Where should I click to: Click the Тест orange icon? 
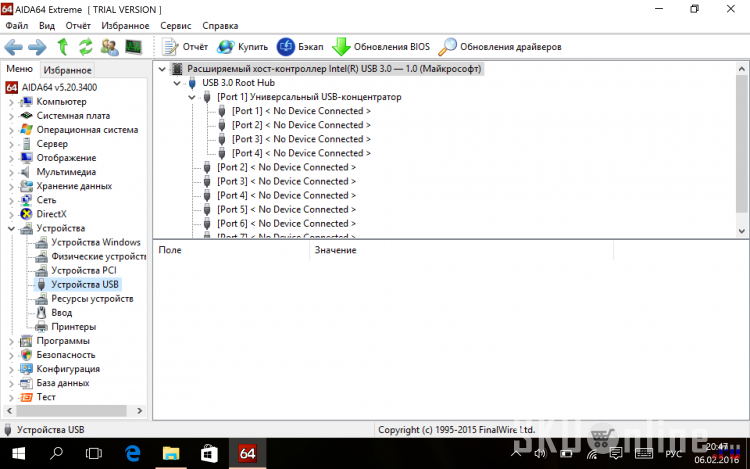click(x=26, y=397)
